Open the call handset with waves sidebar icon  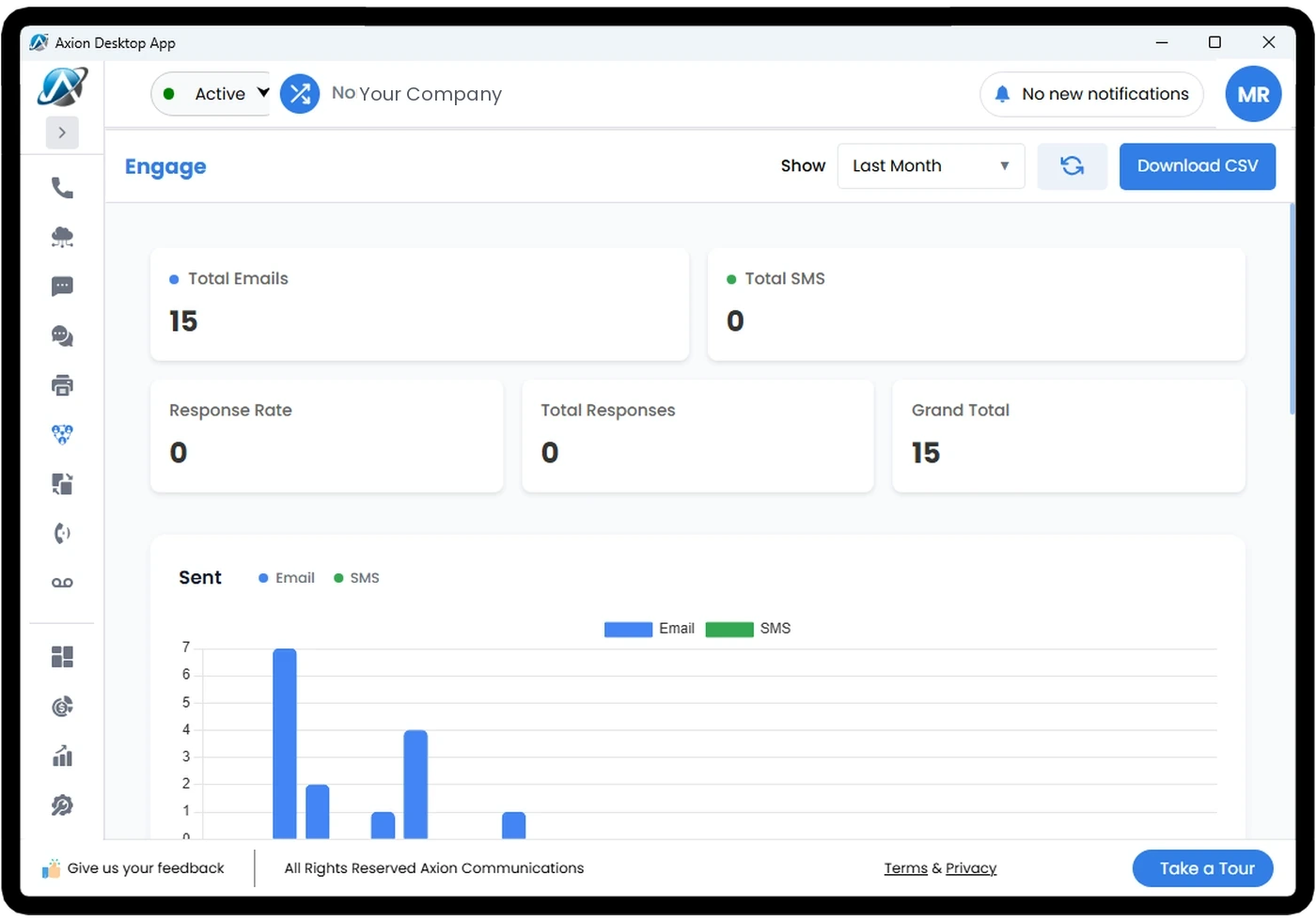tap(62, 534)
